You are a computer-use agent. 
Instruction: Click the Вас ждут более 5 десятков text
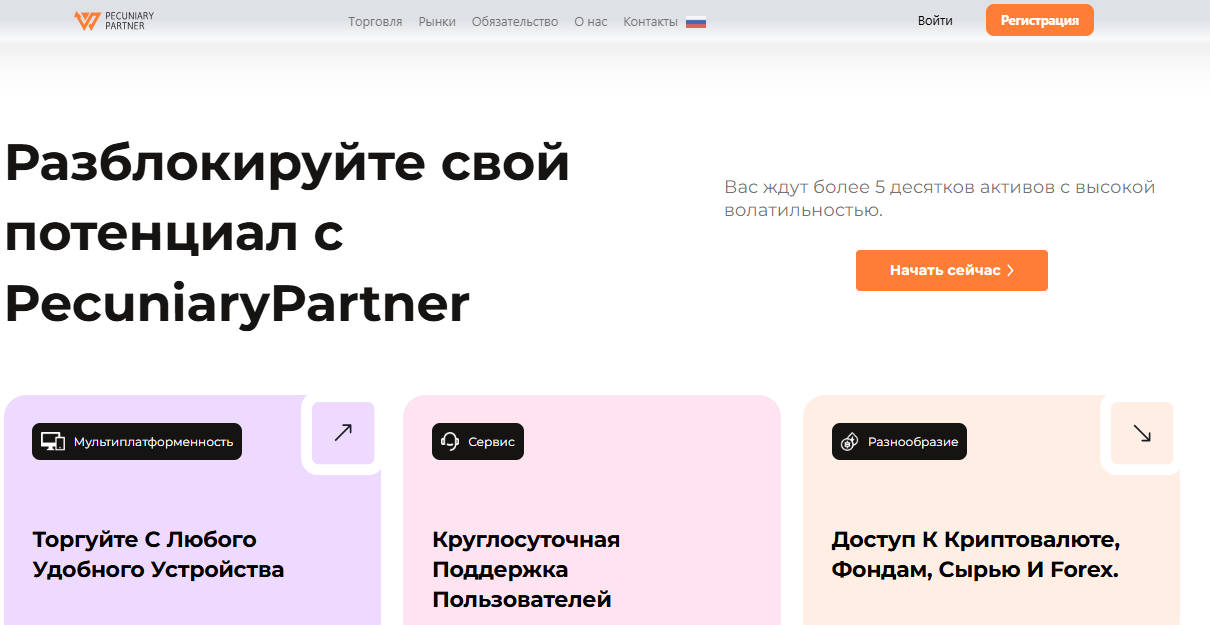[939, 198]
